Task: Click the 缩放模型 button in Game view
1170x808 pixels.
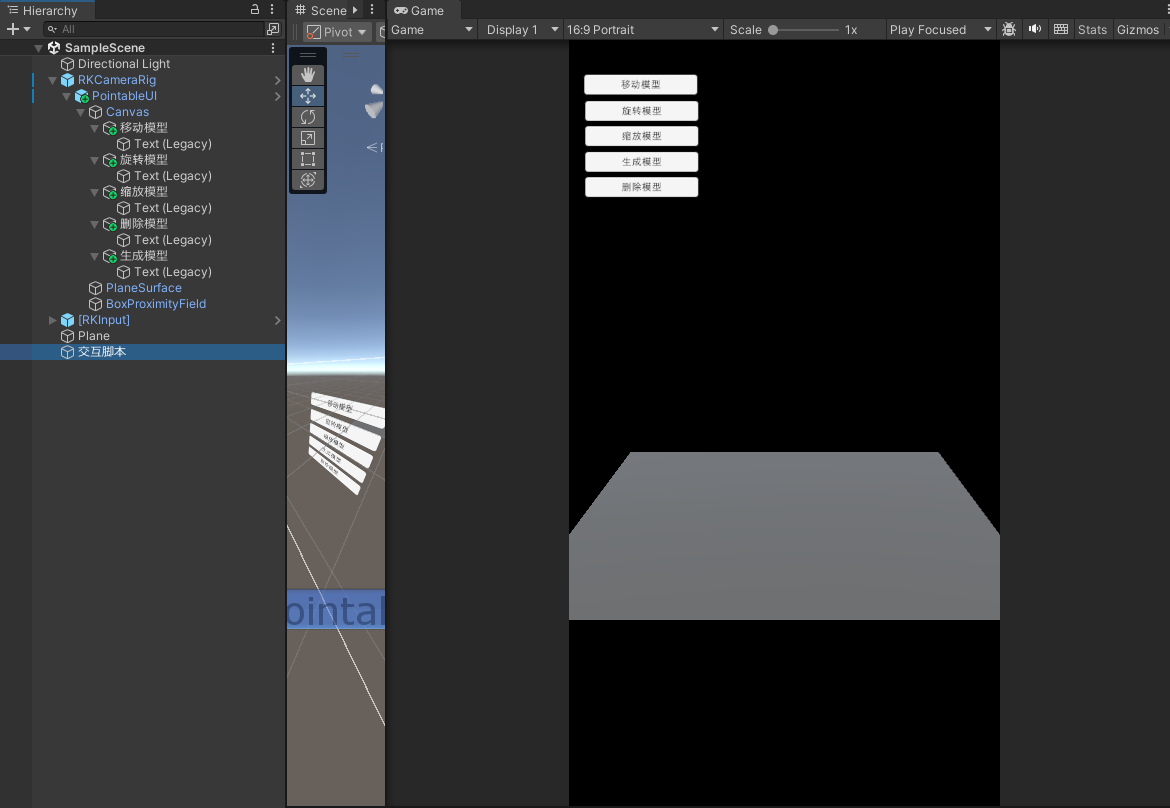Action: pos(642,137)
